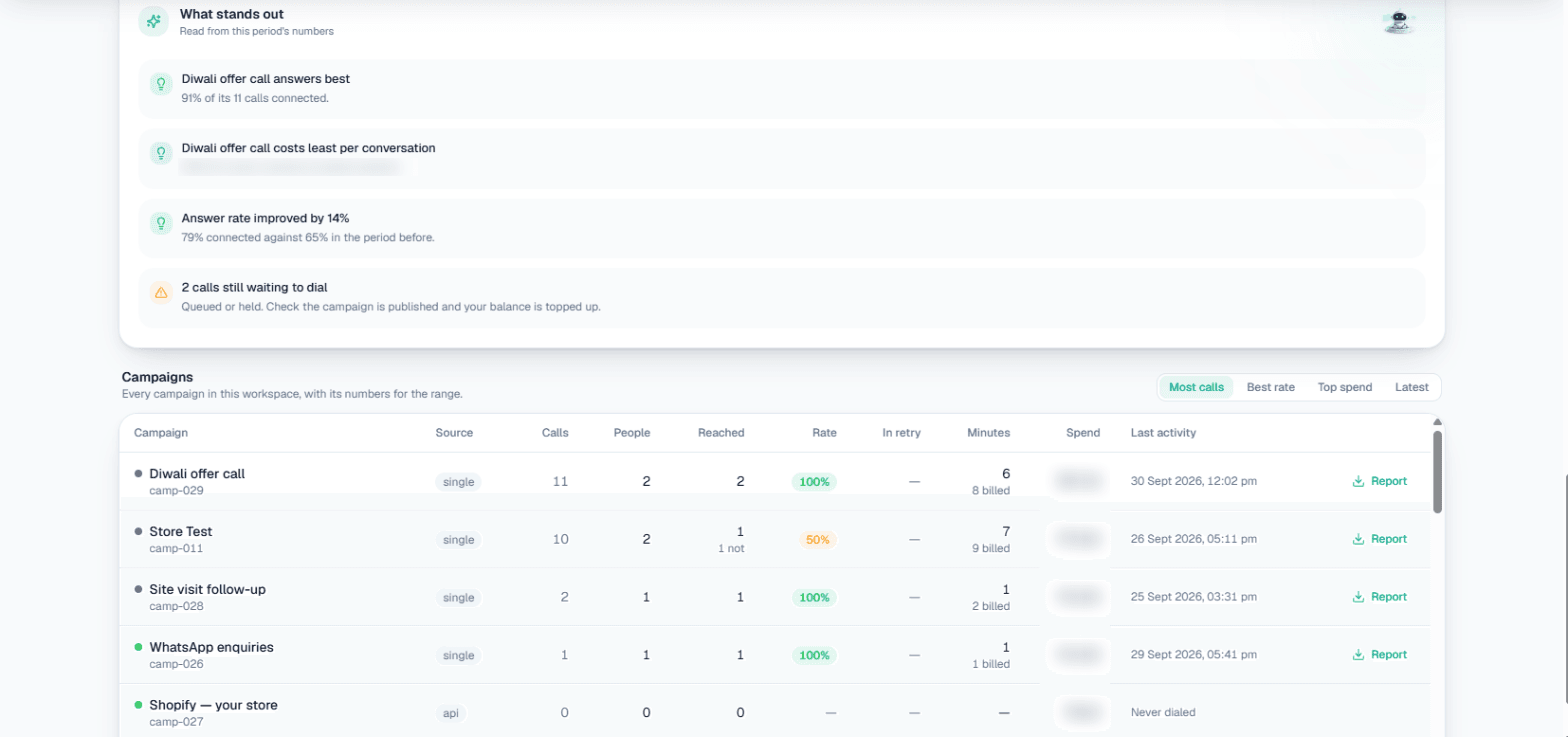Download the Report for Diwali offer call

point(1379,481)
